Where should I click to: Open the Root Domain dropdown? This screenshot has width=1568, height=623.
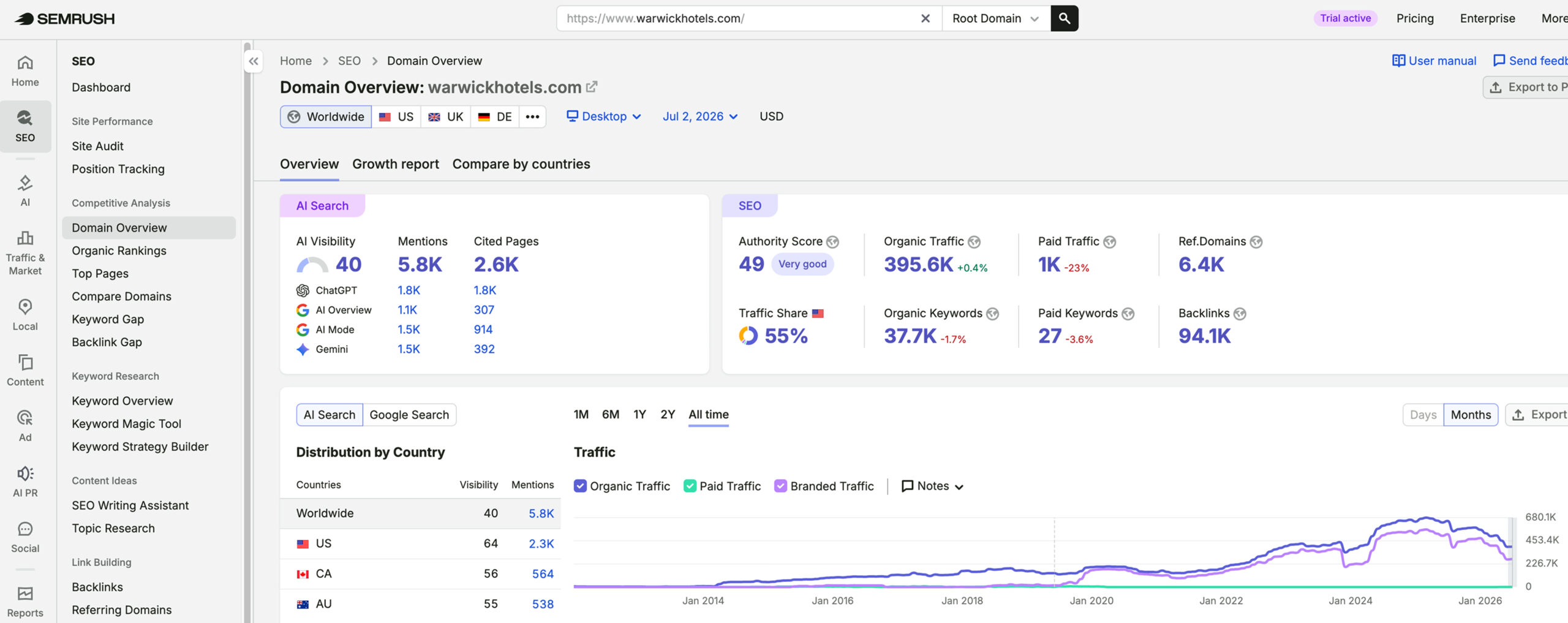pyautogui.click(x=996, y=18)
